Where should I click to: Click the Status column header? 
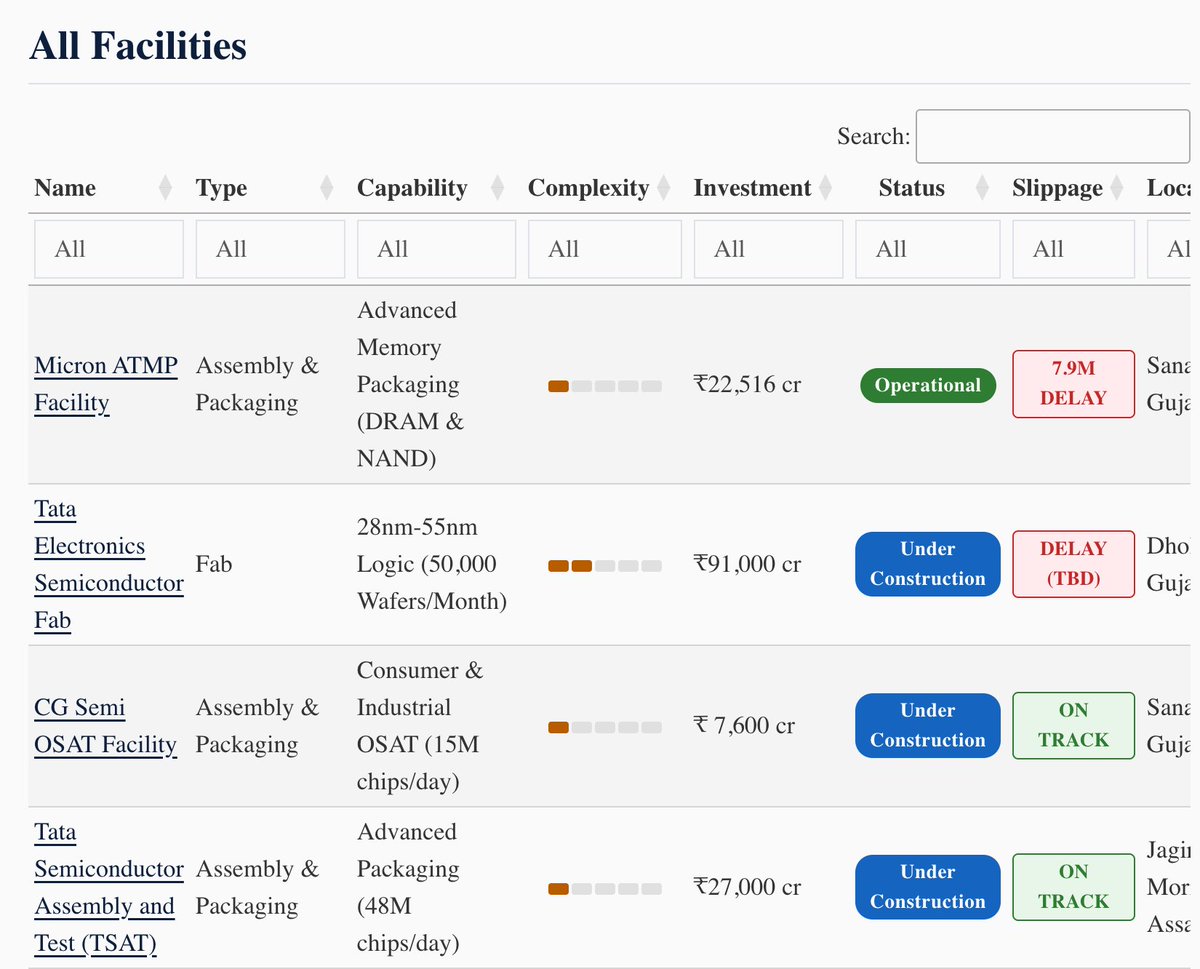click(912, 188)
